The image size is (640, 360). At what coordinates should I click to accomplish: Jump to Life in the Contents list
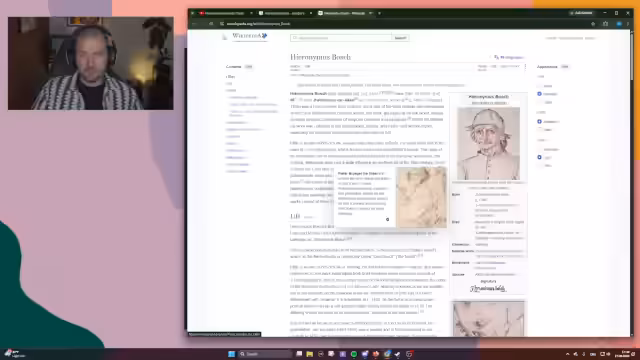click(x=229, y=83)
